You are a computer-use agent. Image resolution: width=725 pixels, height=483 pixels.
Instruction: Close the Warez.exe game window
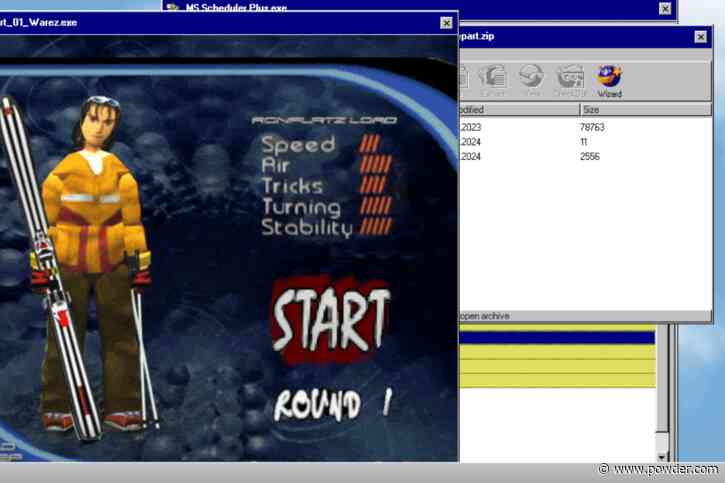click(446, 23)
